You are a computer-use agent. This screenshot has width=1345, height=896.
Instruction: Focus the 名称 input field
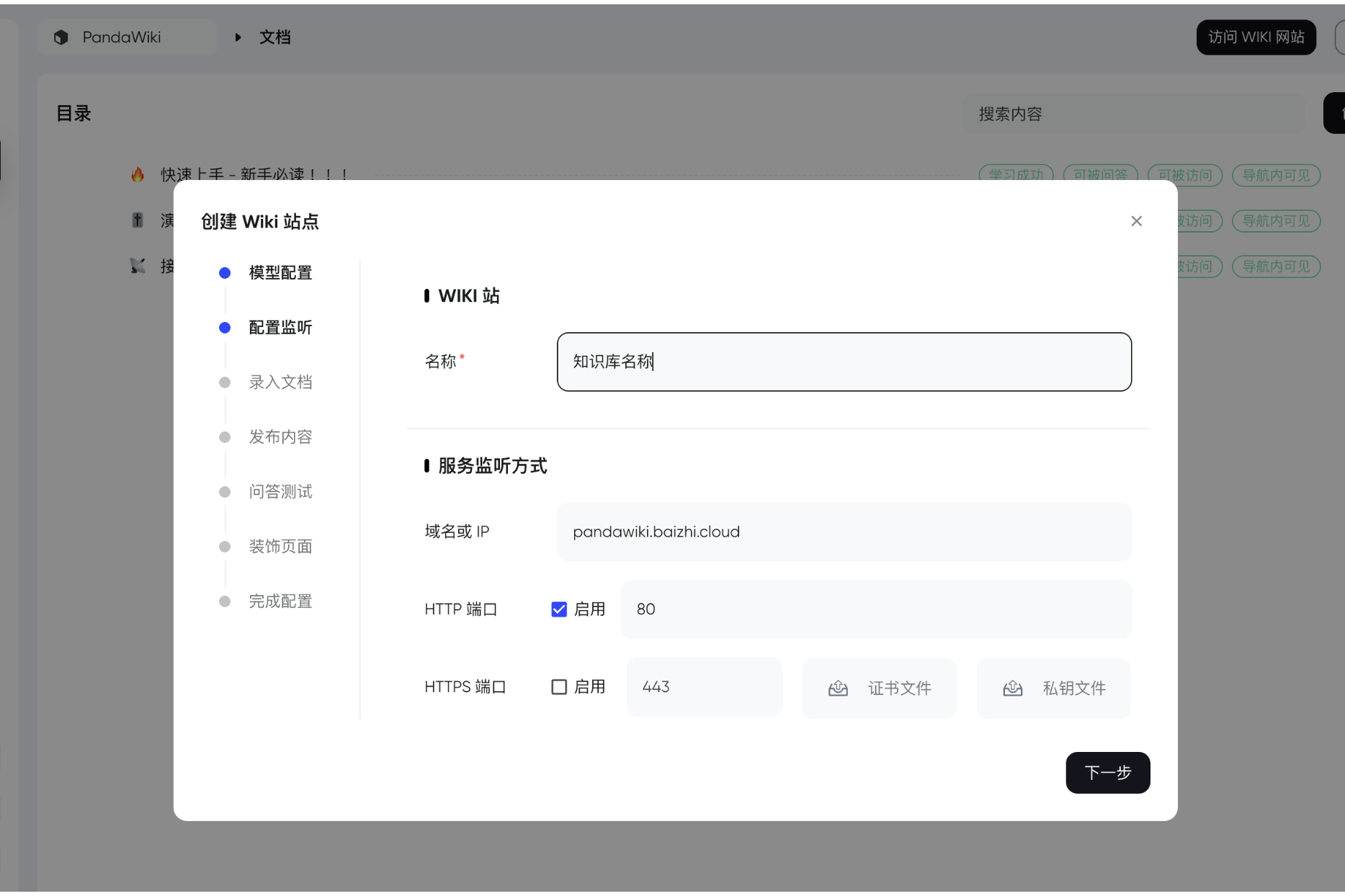(x=844, y=362)
